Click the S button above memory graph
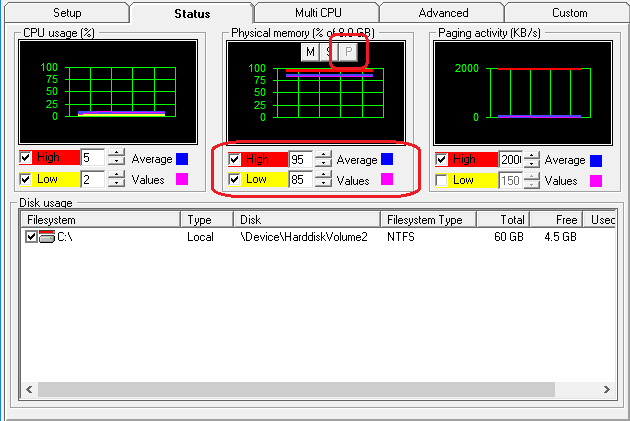Screen dimensions: 630x421 tap(330, 51)
